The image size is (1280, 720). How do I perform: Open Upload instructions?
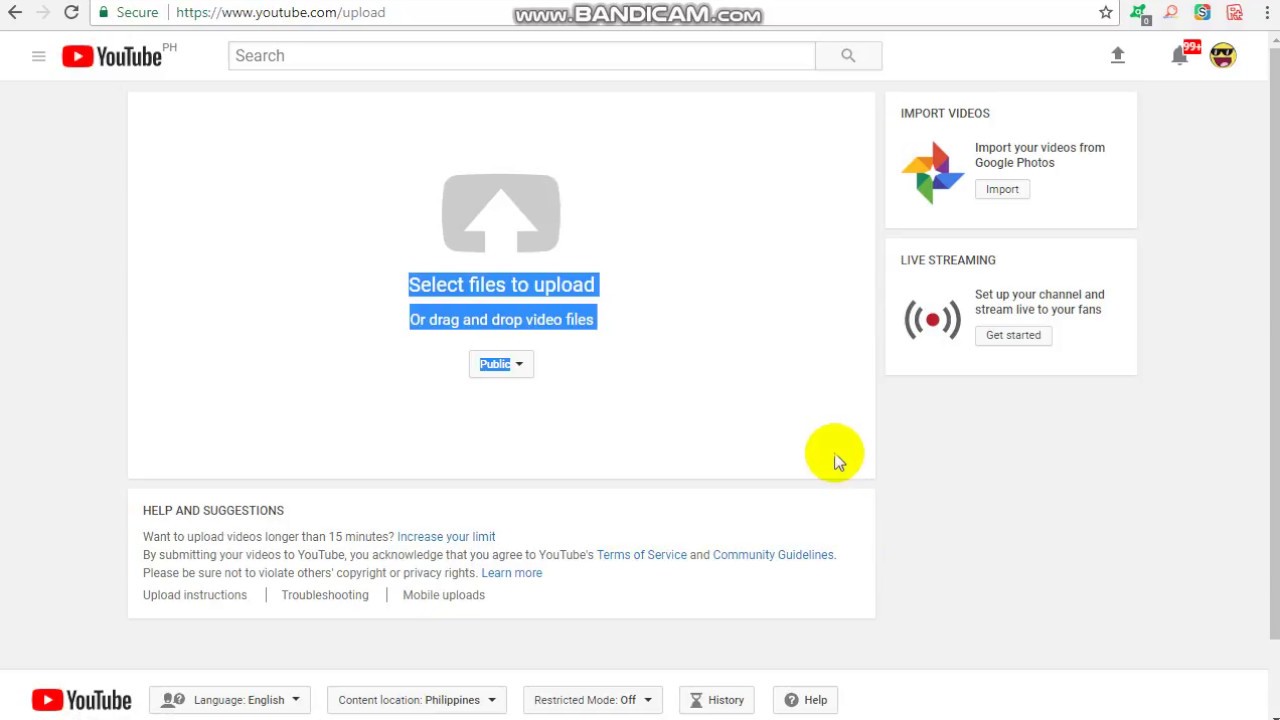pyautogui.click(x=195, y=595)
